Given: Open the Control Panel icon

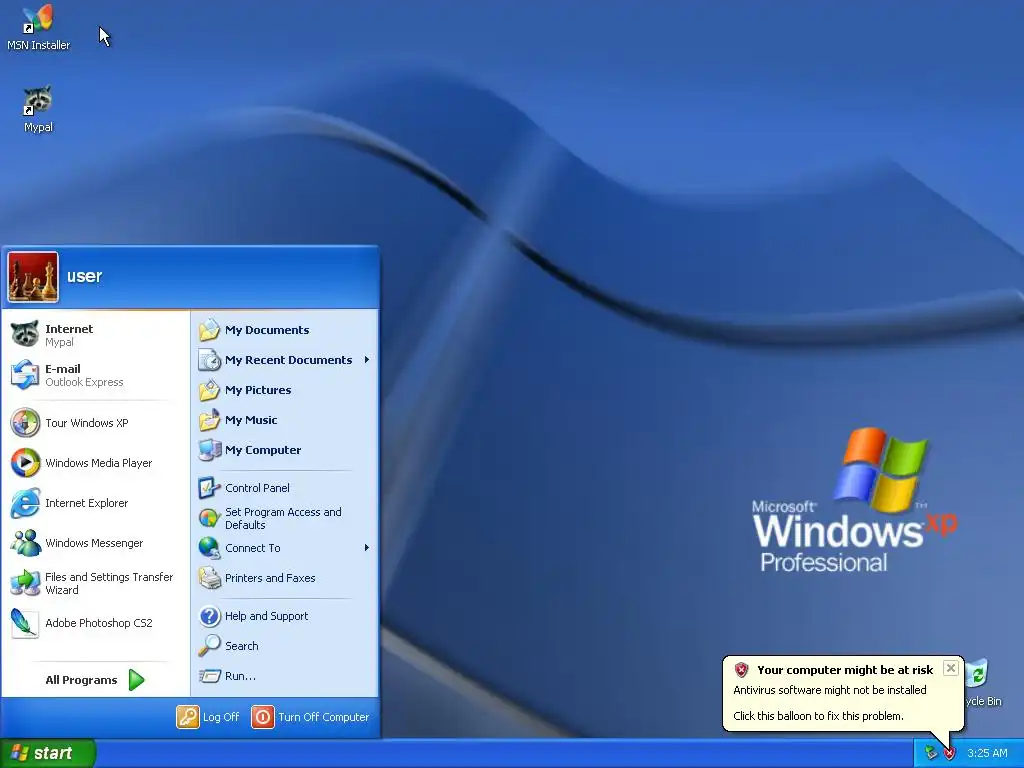Looking at the screenshot, I should 210,488.
